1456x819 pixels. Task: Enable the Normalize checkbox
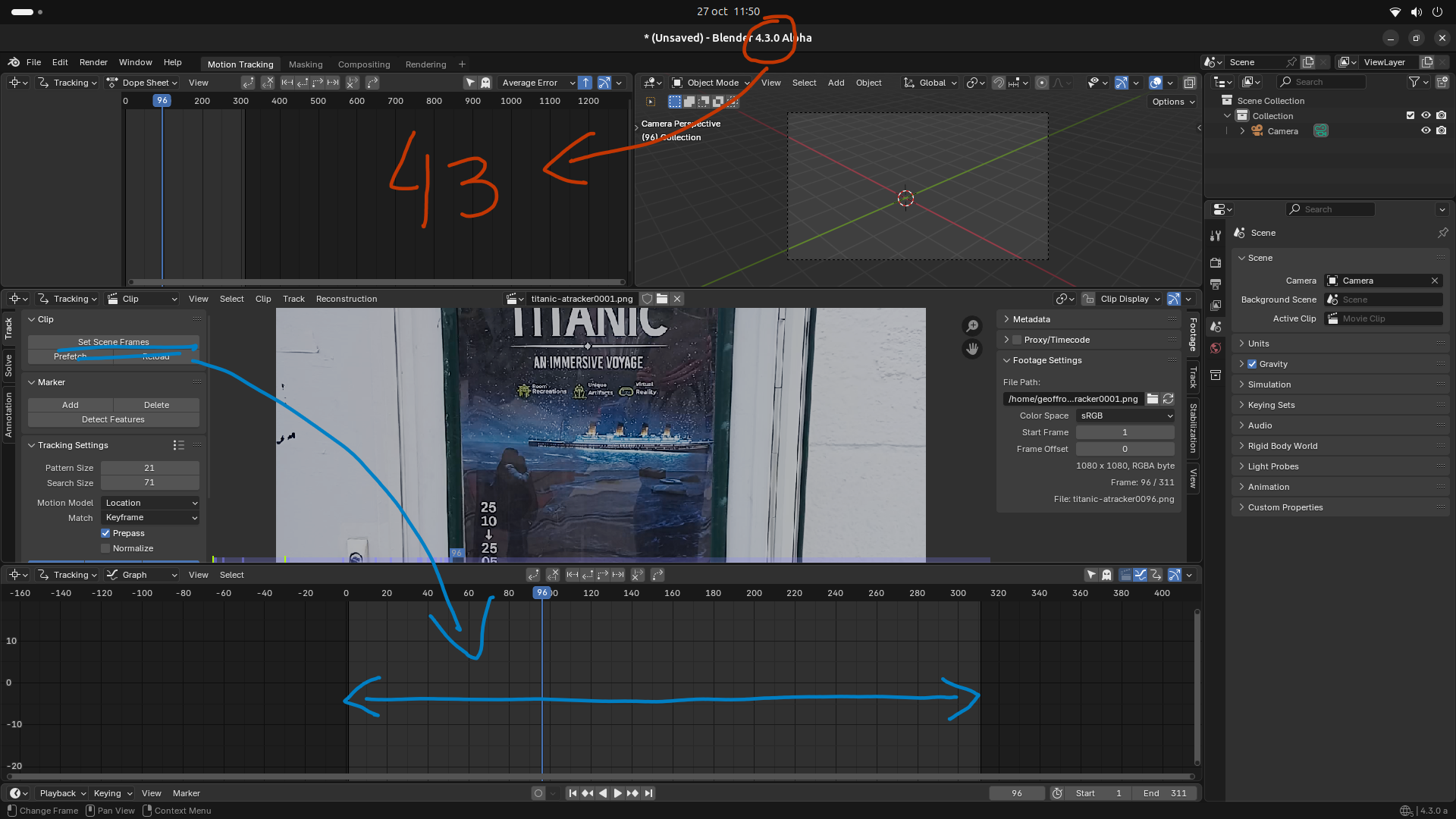[x=105, y=548]
